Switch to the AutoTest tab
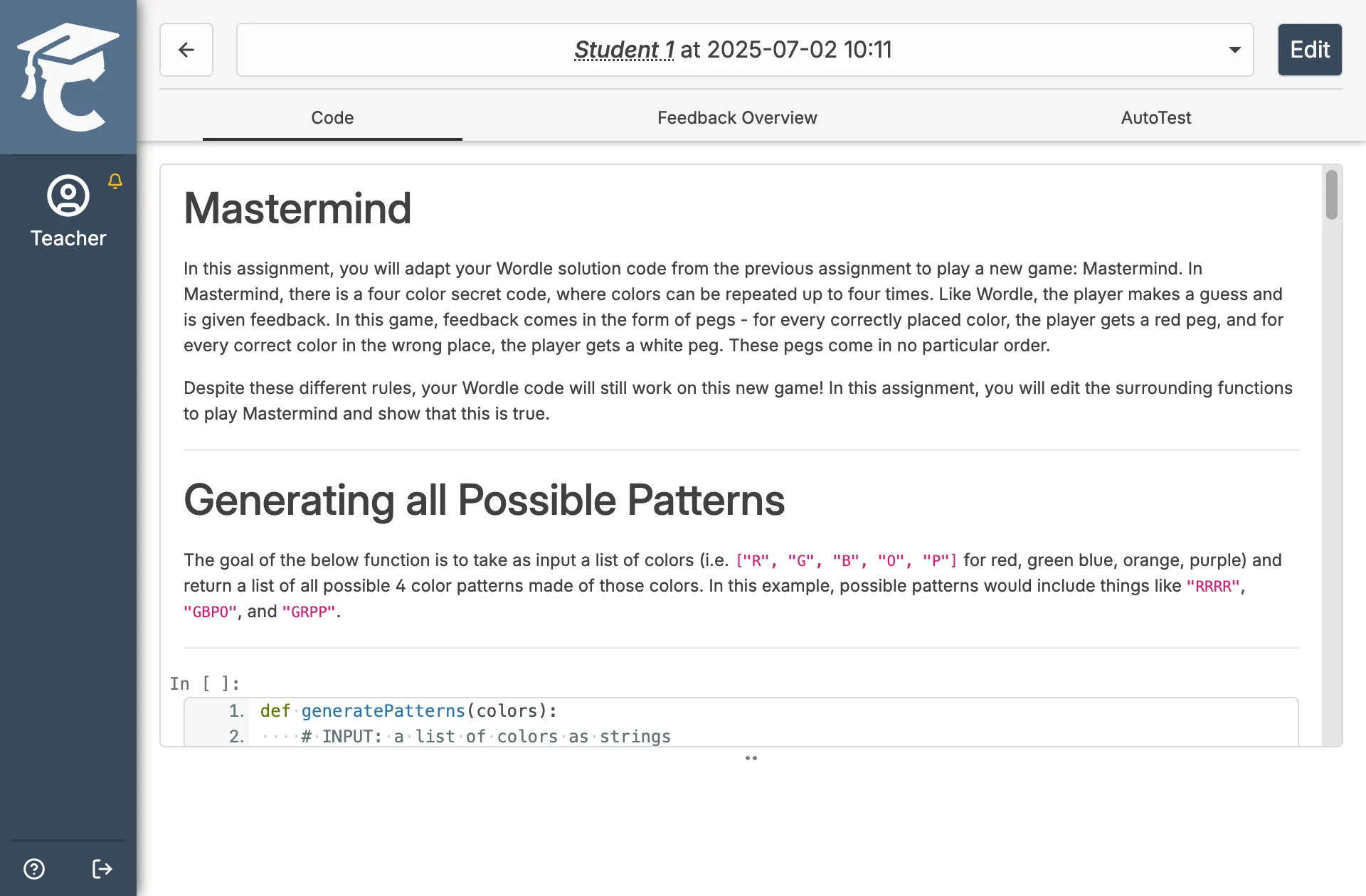Image resolution: width=1366 pixels, height=896 pixels. [1156, 117]
